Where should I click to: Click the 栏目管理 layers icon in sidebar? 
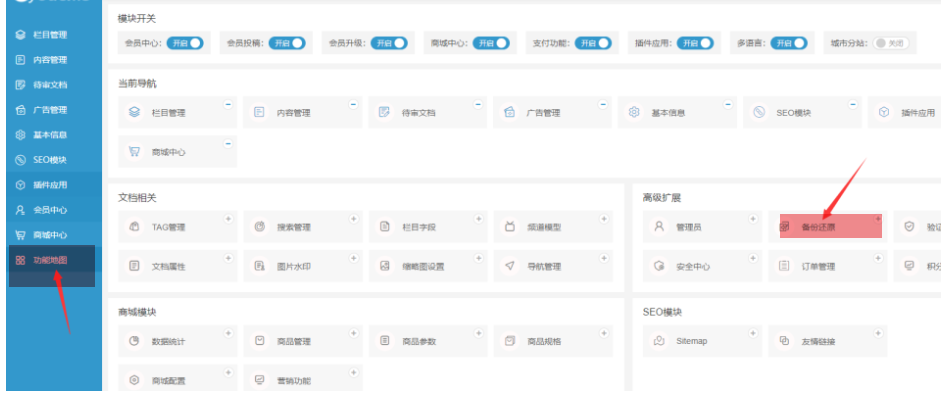[20, 35]
